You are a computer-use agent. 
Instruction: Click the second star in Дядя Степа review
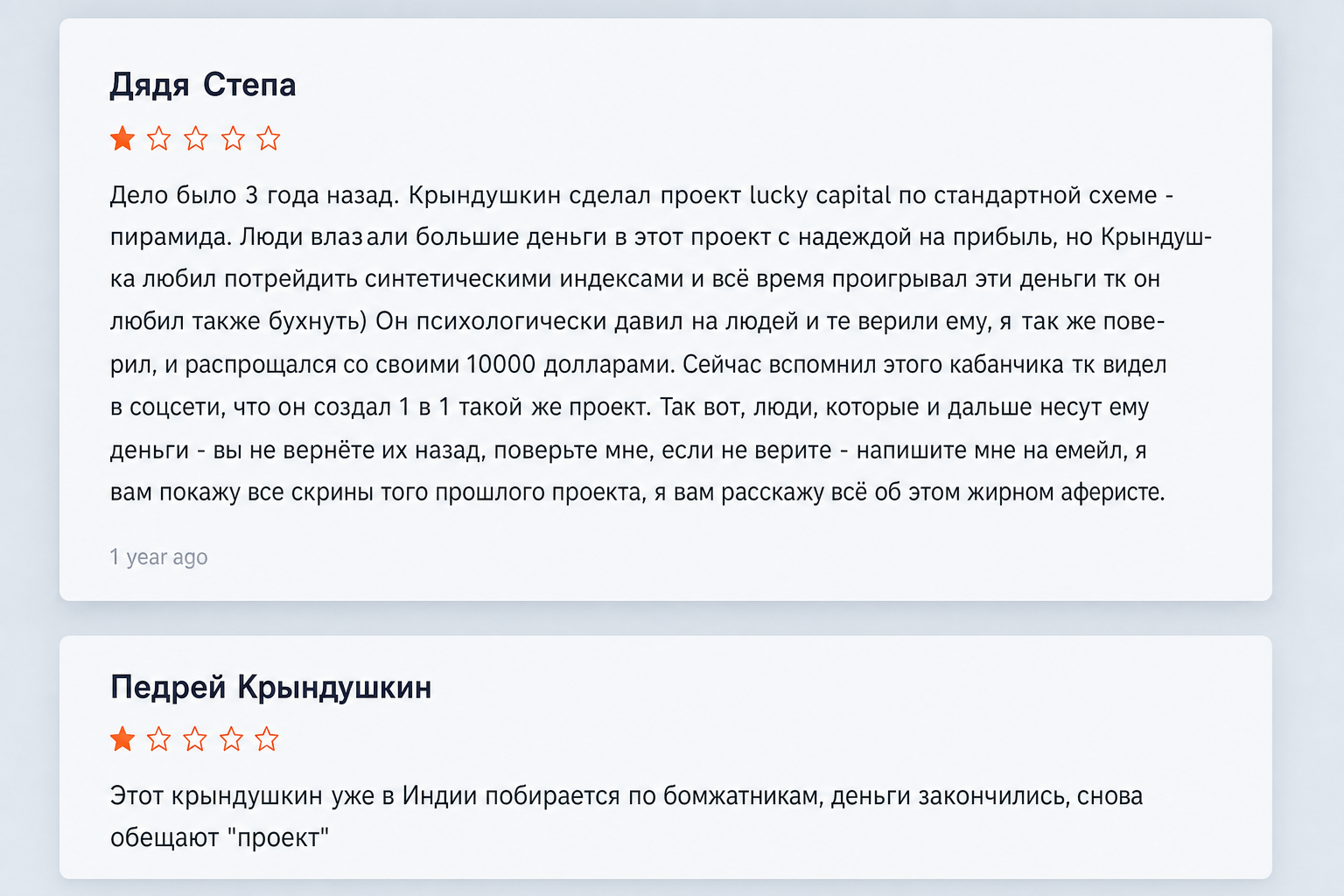click(159, 138)
